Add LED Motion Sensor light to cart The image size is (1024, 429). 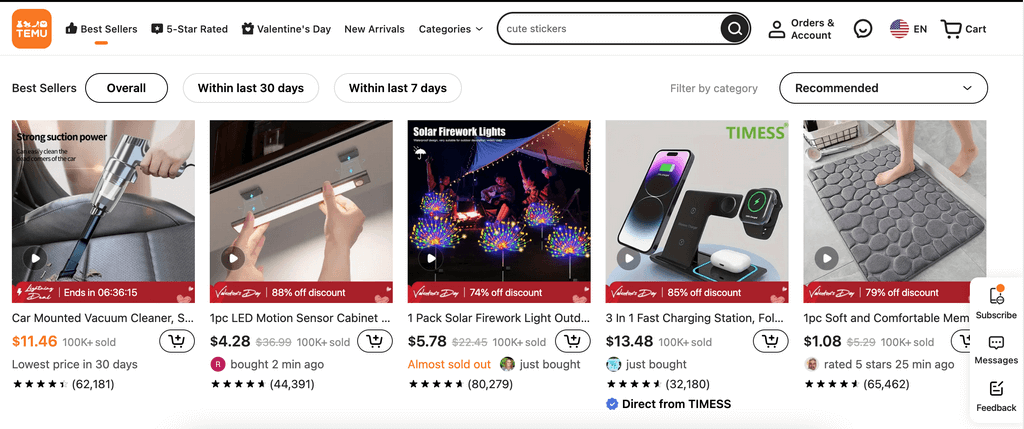click(x=374, y=342)
